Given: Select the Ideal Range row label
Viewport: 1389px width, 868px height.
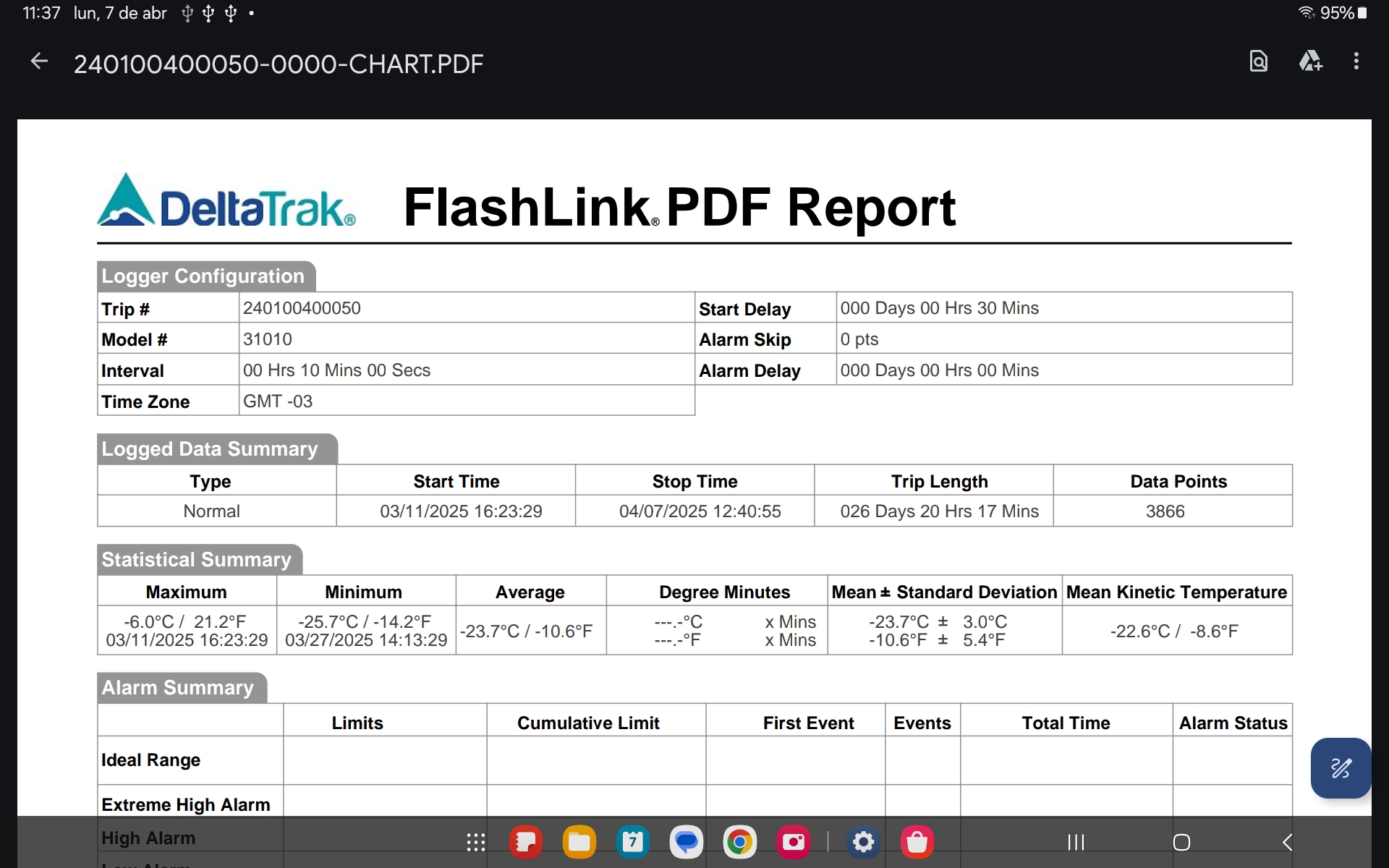Looking at the screenshot, I should [150, 760].
